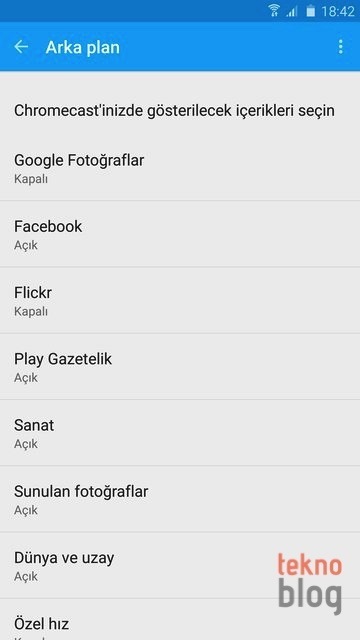
Task: Tap the Wi-Fi status icon
Action: pos(274,11)
